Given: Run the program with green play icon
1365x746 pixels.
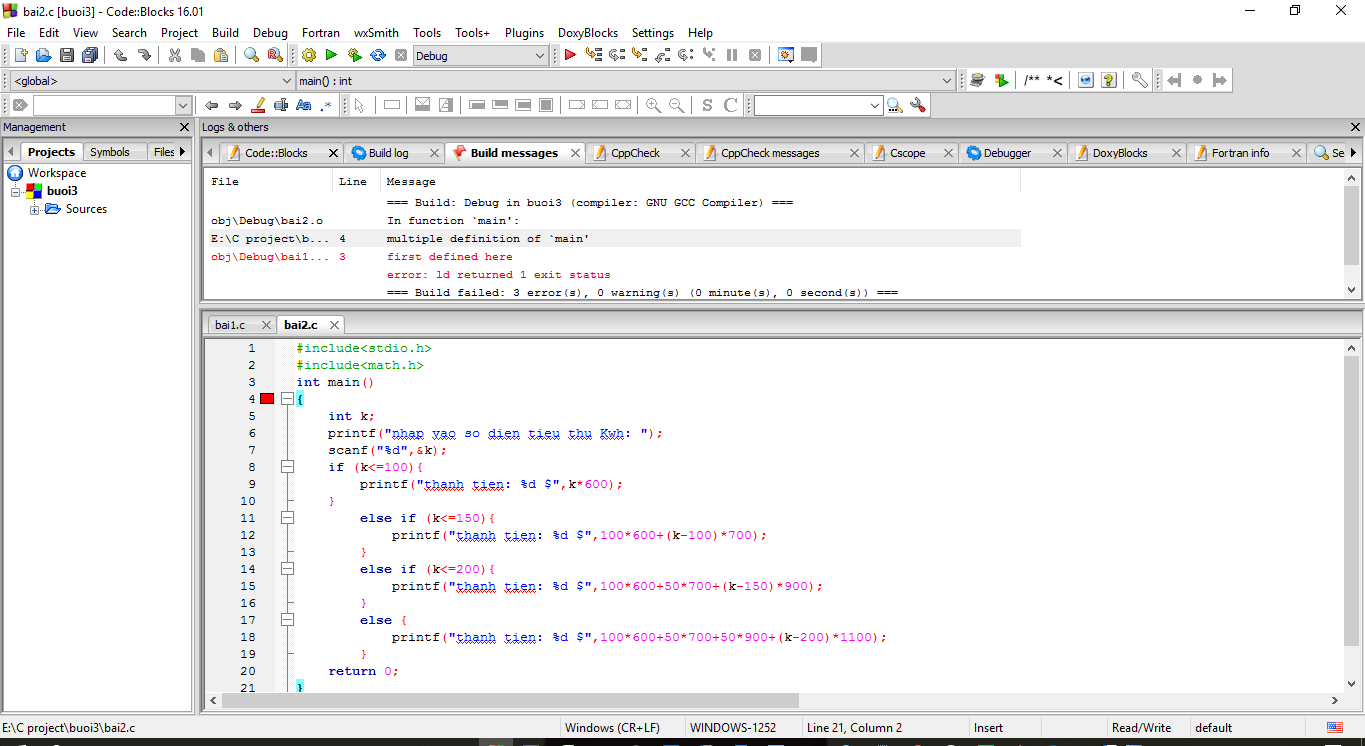Looking at the screenshot, I should (331, 56).
